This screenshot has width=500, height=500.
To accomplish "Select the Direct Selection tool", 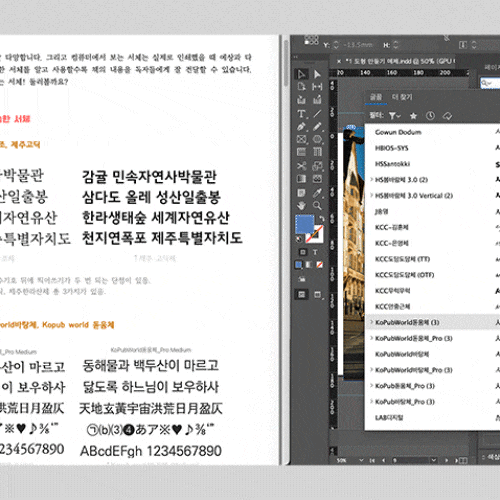I will coord(317,74).
